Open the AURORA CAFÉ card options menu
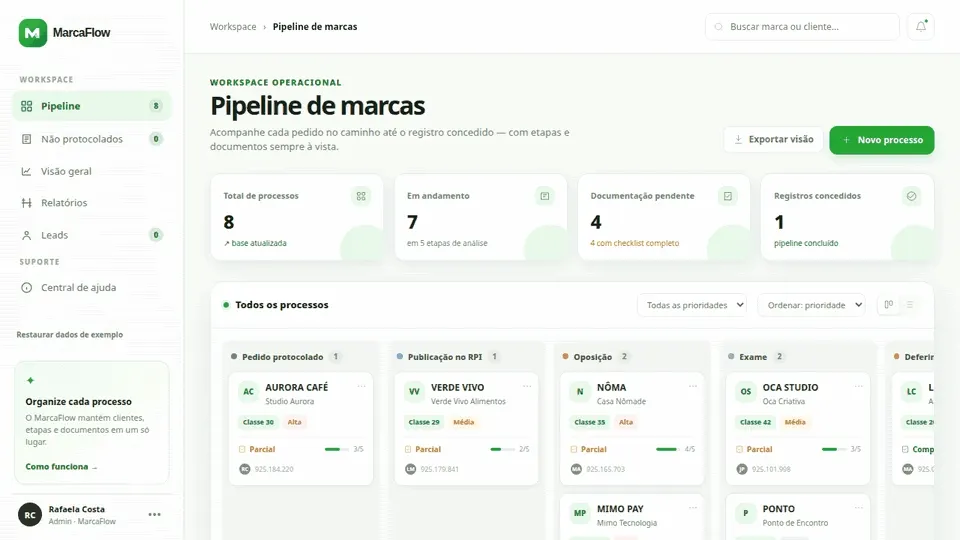This screenshot has height=540, width=960. pyautogui.click(x=361, y=386)
